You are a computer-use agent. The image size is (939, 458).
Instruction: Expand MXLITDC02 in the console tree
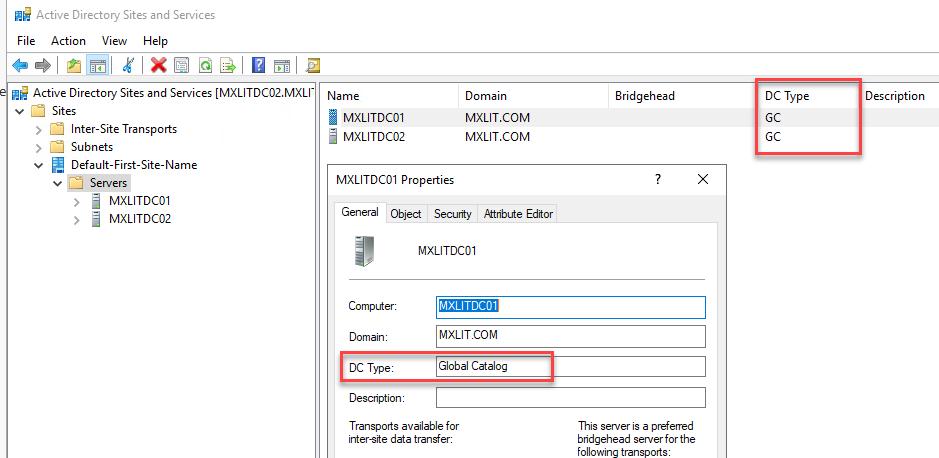click(77, 219)
